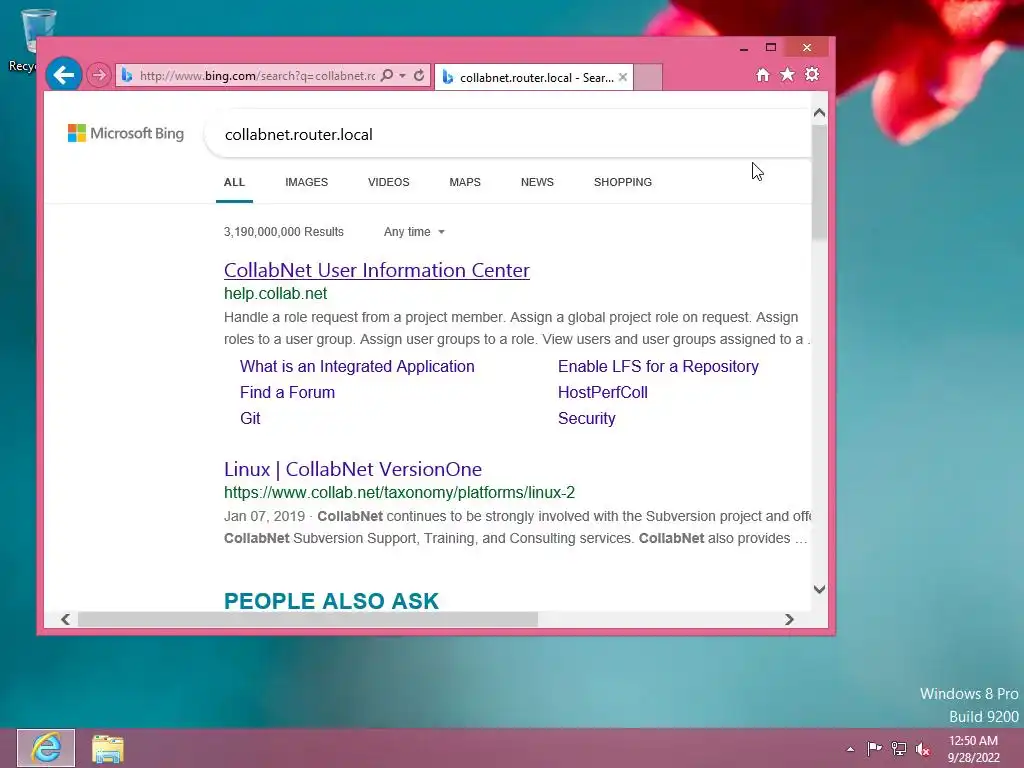Screen dimensions: 1024x768
Task: Click the horizontal scrollbar left arrow
Action: (65, 619)
